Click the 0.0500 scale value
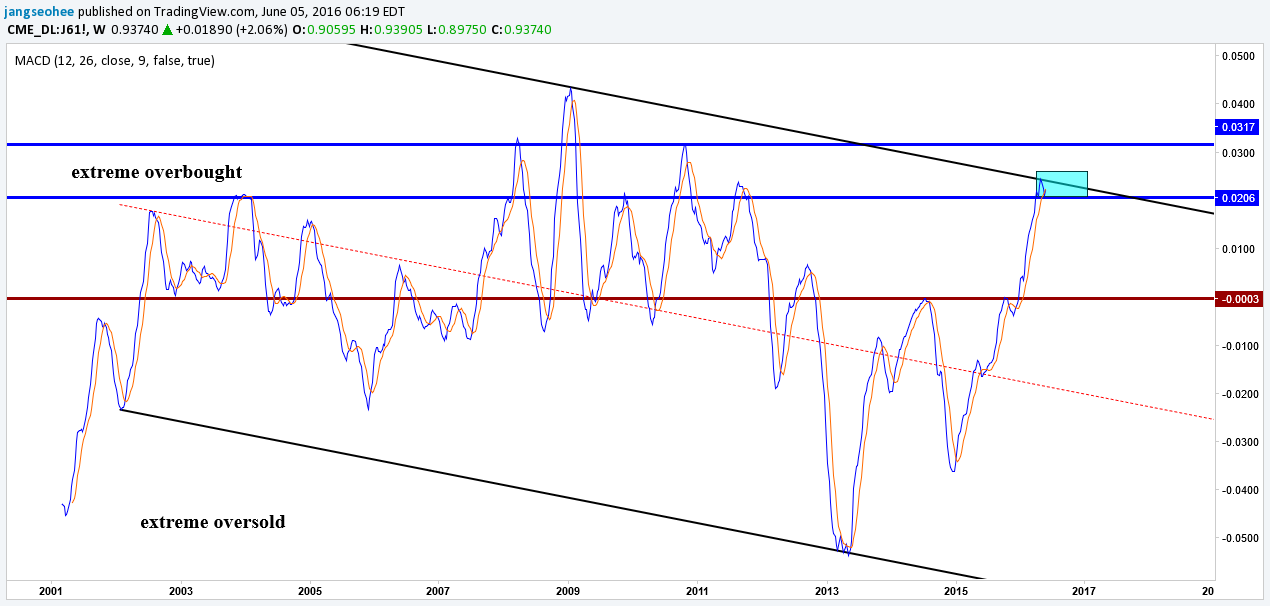Screen dimensions: 1270x606 click(1239, 56)
